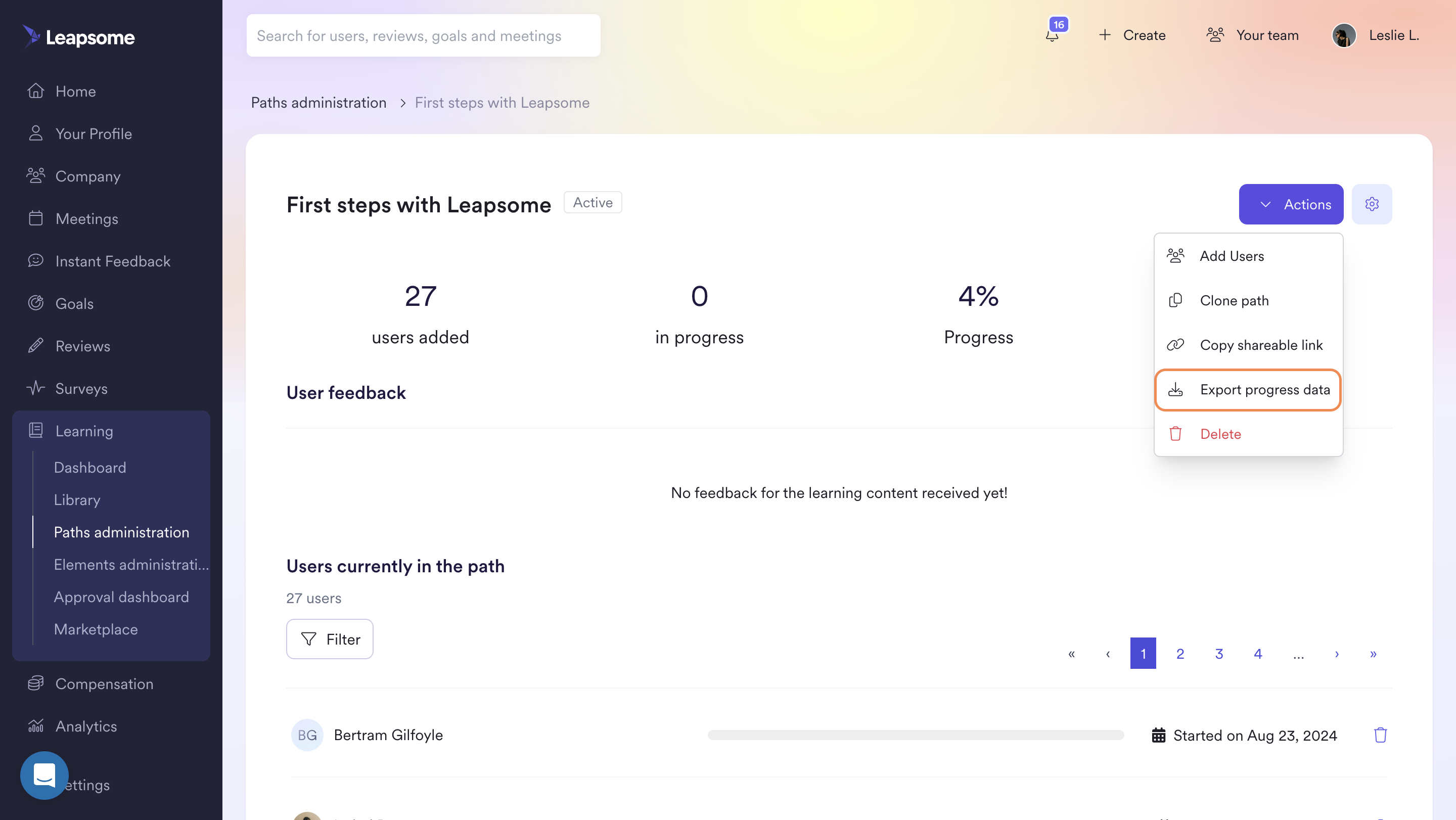Viewport: 1456px width, 820px height.
Task: Click Paths administration breadcrumb link
Action: point(319,102)
